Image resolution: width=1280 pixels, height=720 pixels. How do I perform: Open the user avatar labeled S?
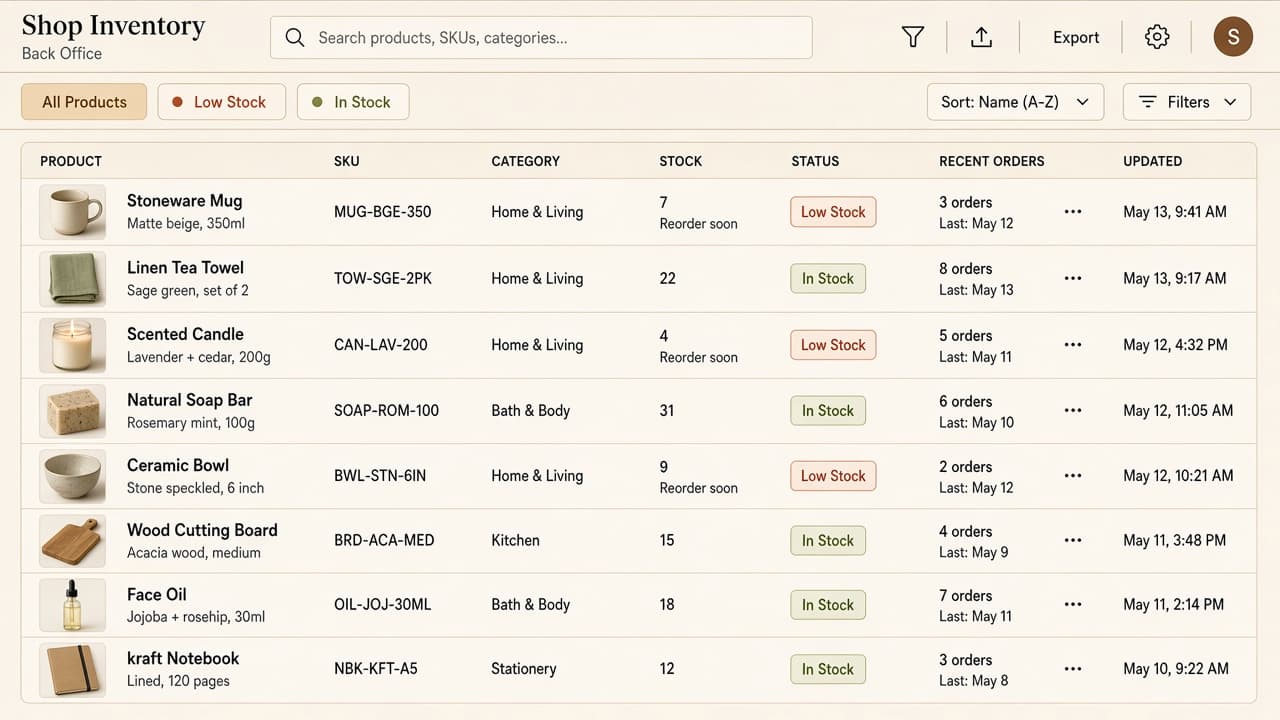1233,37
